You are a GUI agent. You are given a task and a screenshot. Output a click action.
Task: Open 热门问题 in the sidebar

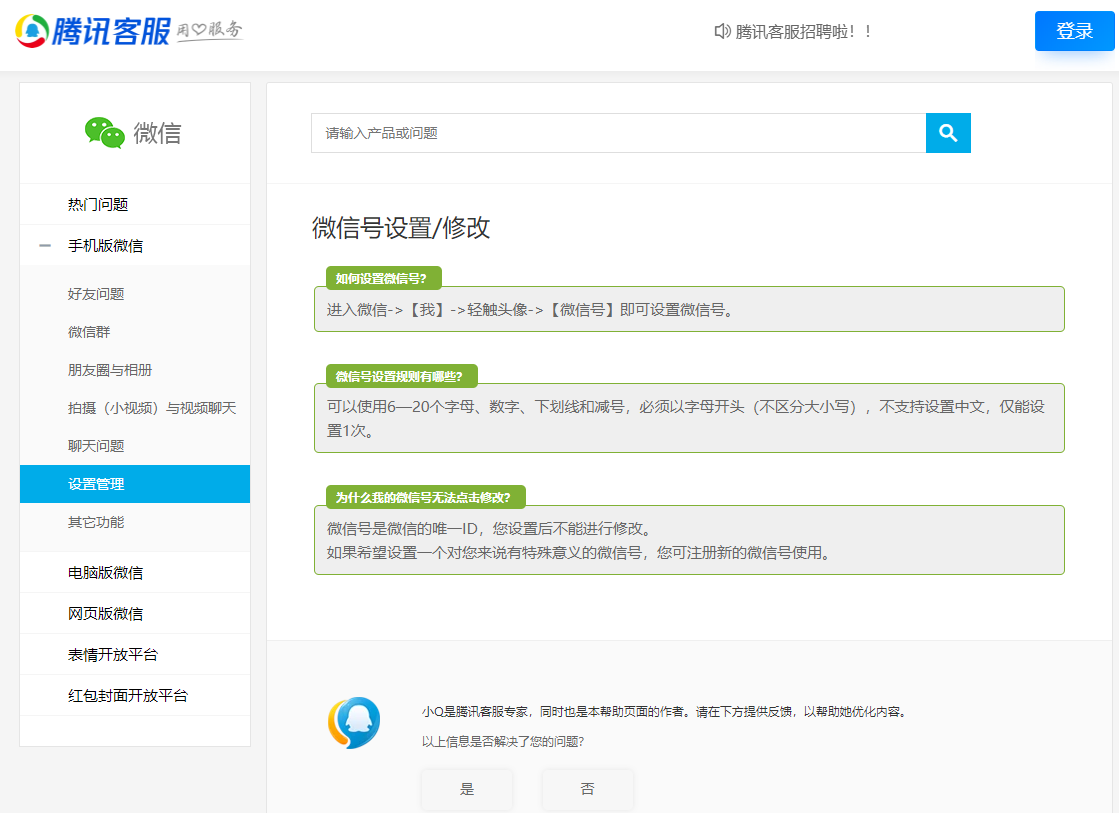(98, 205)
